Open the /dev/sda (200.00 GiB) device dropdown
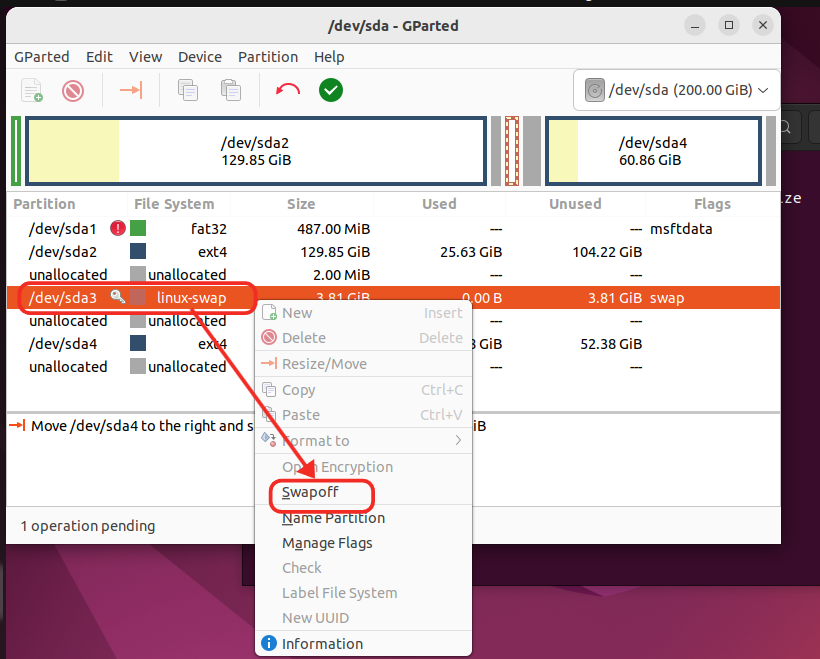The height and width of the screenshot is (659, 820). coord(676,90)
